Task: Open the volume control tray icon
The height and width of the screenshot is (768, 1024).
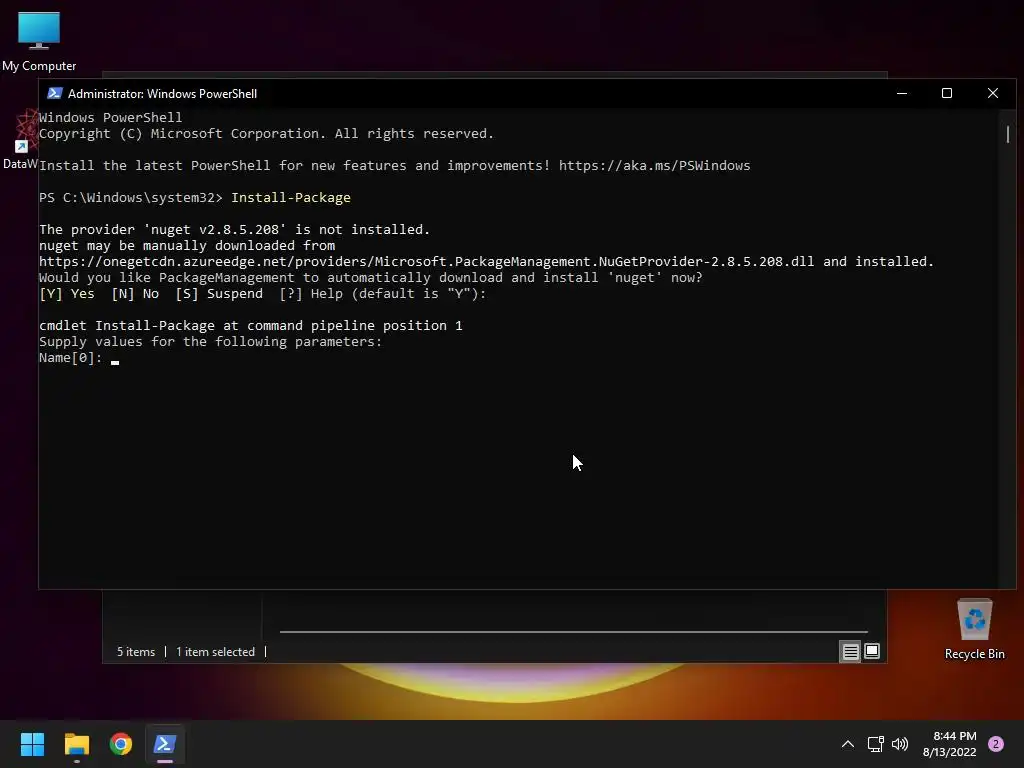Action: click(900, 744)
